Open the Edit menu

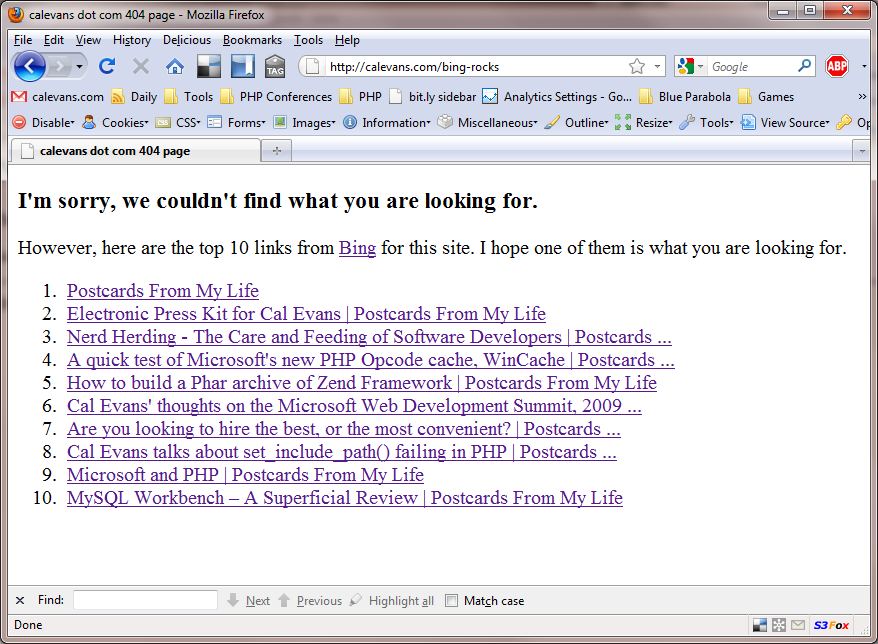(54, 40)
